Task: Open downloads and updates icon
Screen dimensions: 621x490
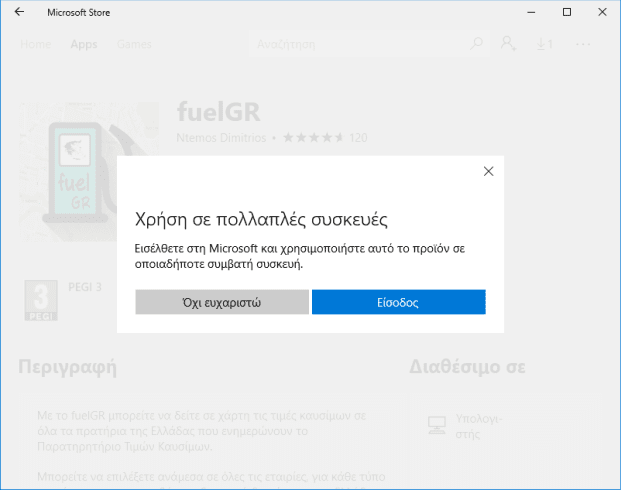Action: tap(545, 44)
